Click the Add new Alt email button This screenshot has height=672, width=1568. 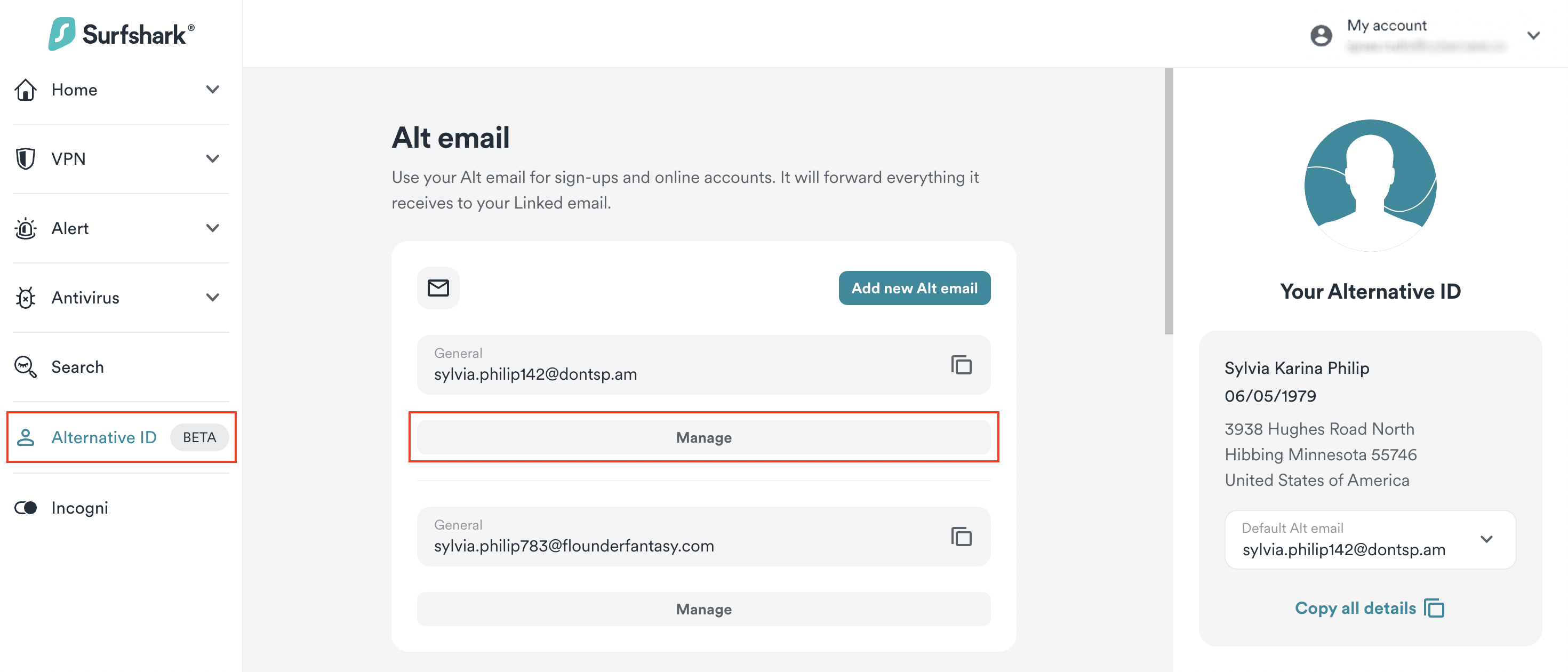point(914,288)
